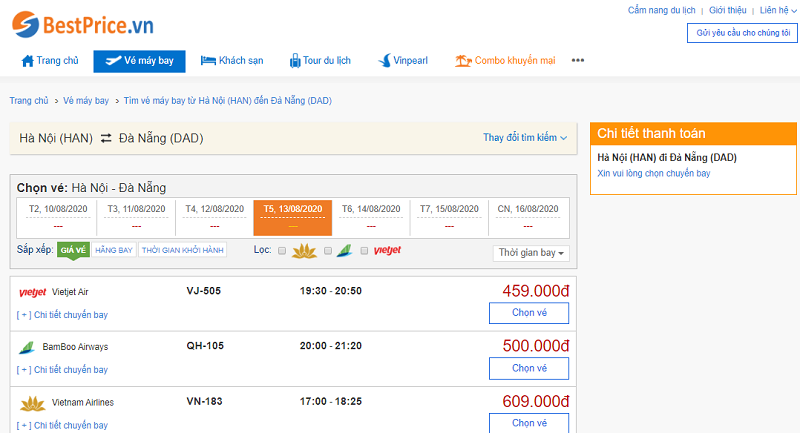Click Gửi yêu cầu cho chúng tôi button
The height and width of the screenshot is (433, 800).
point(743,33)
